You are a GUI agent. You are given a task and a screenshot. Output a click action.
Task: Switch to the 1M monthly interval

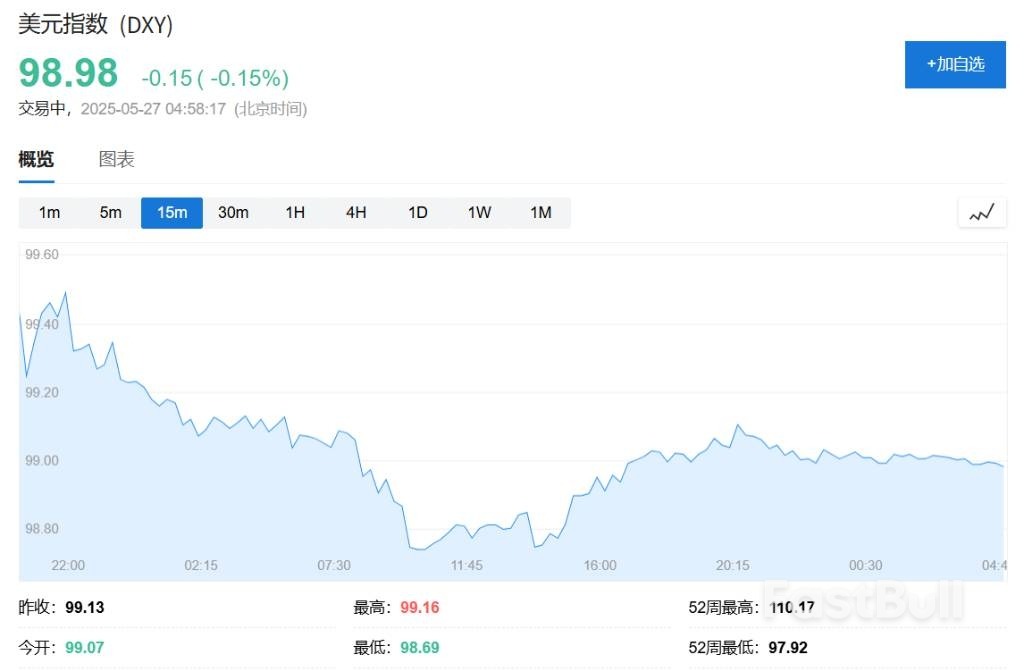tap(540, 212)
